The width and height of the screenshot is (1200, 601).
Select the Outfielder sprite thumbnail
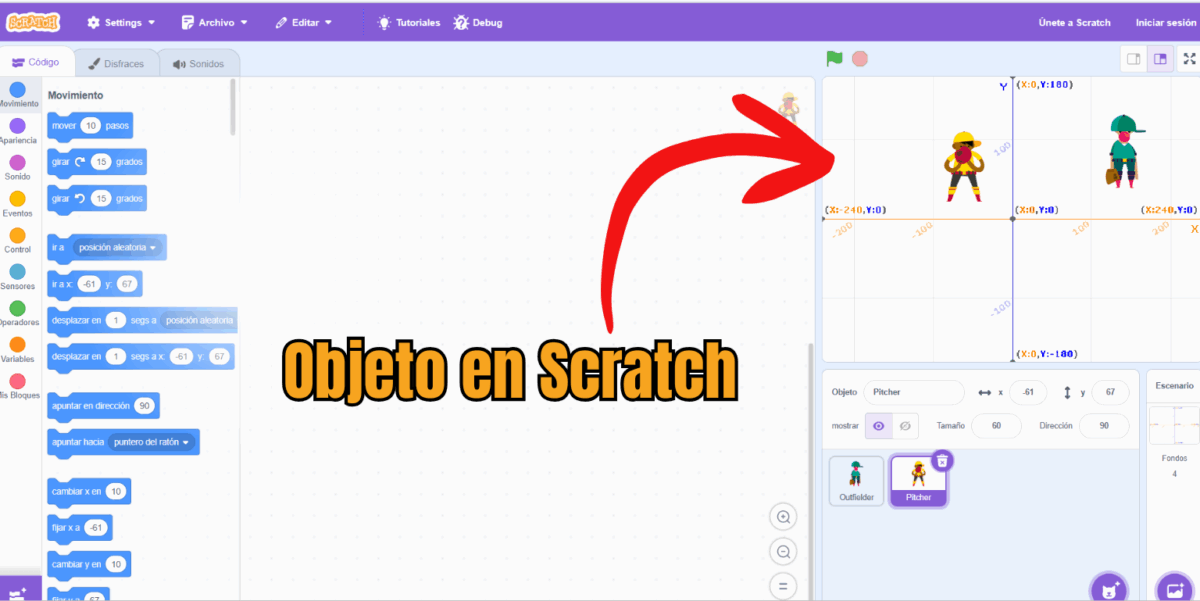pyautogui.click(x=856, y=480)
